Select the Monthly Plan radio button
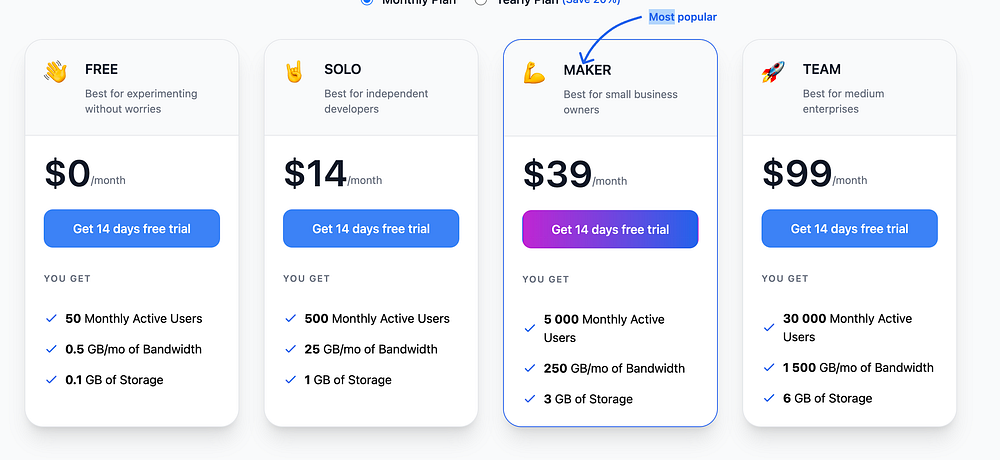 367,3
